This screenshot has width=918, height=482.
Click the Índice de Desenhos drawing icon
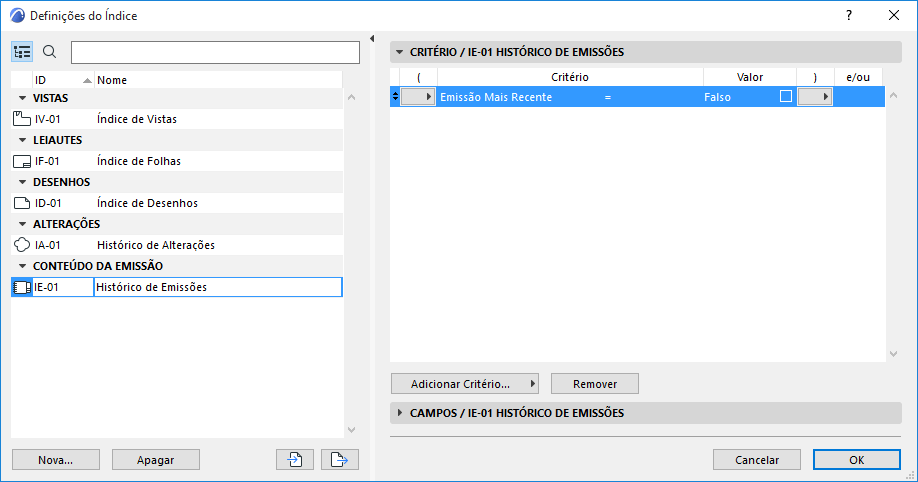(x=22, y=203)
